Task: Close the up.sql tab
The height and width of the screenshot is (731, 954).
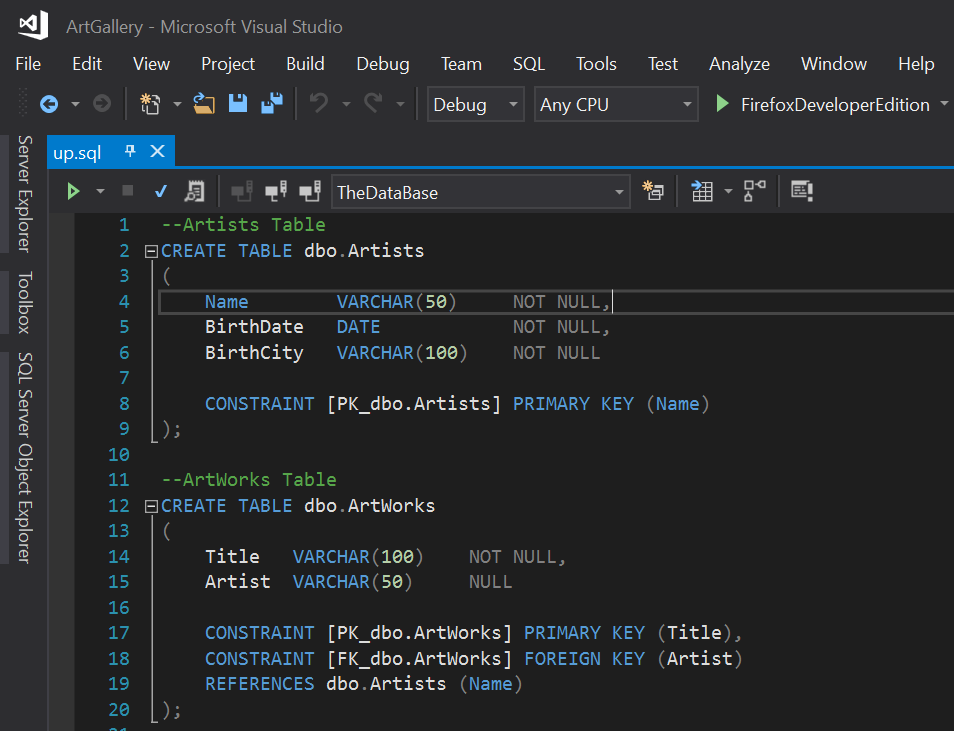Action: click(x=158, y=151)
